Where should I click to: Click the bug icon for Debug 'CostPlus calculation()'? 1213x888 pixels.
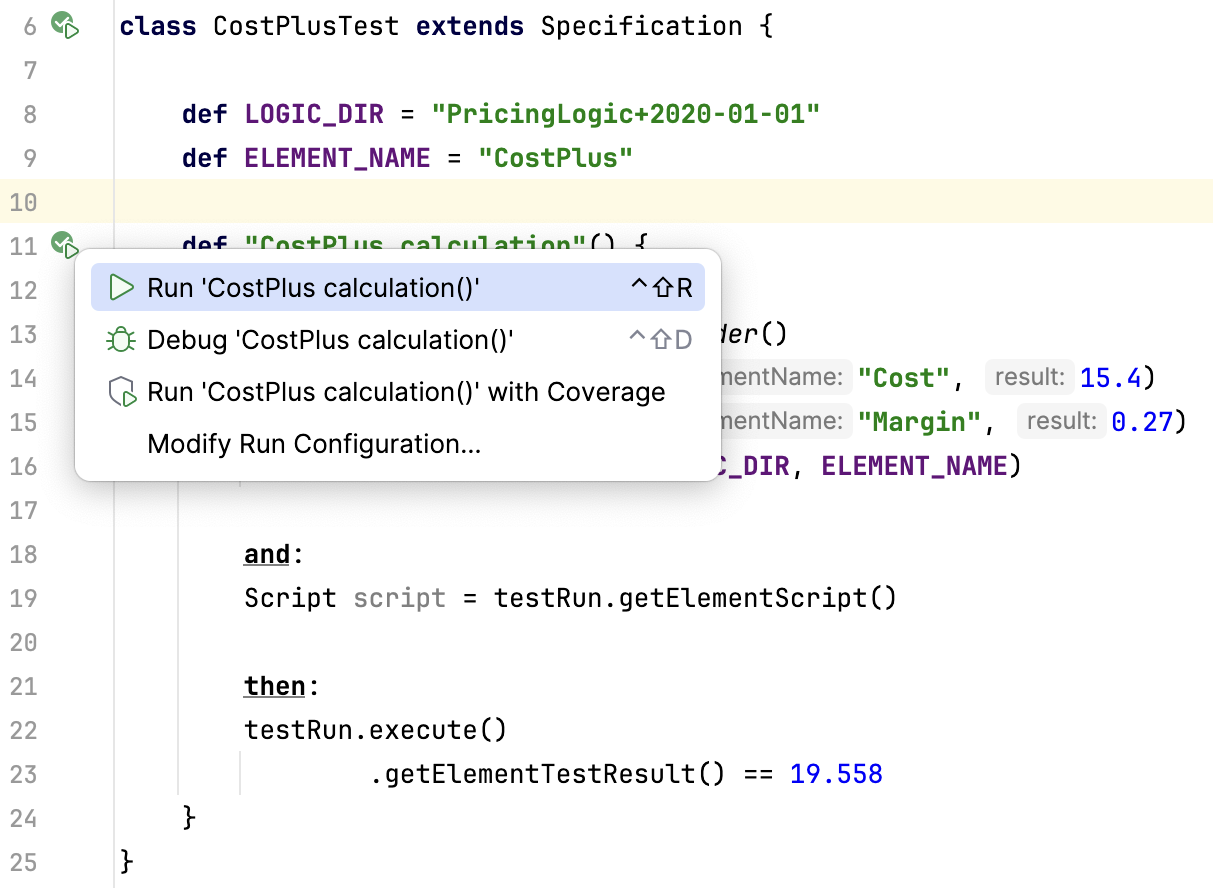121,340
